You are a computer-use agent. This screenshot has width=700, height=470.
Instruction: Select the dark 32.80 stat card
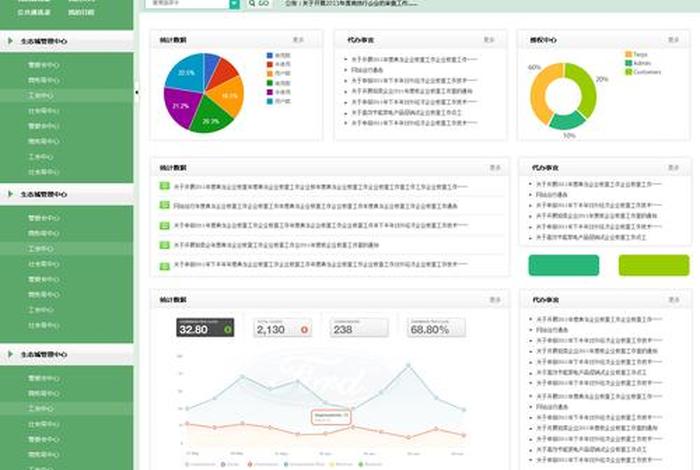point(205,327)
